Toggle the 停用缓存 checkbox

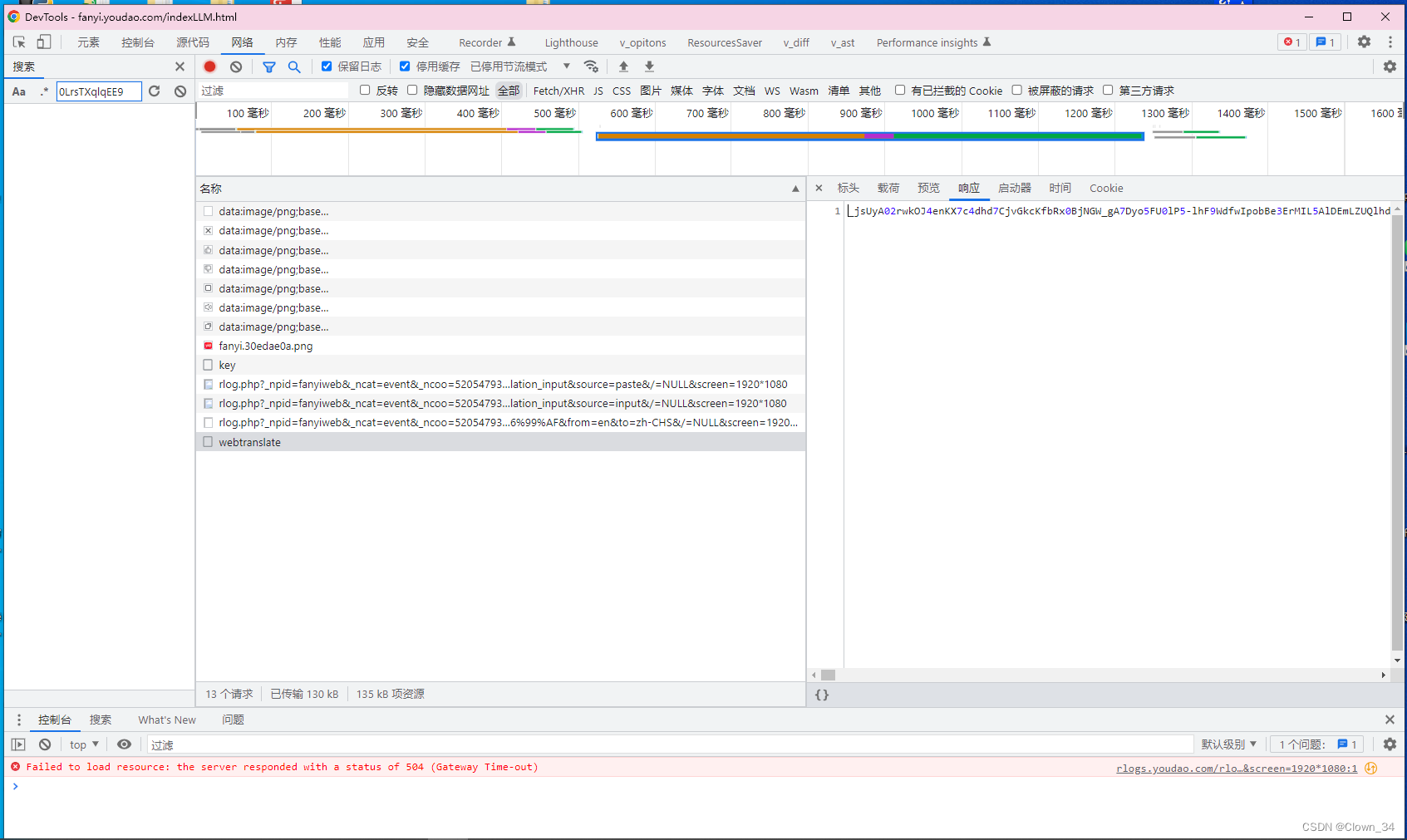click(x=405, y=66)
